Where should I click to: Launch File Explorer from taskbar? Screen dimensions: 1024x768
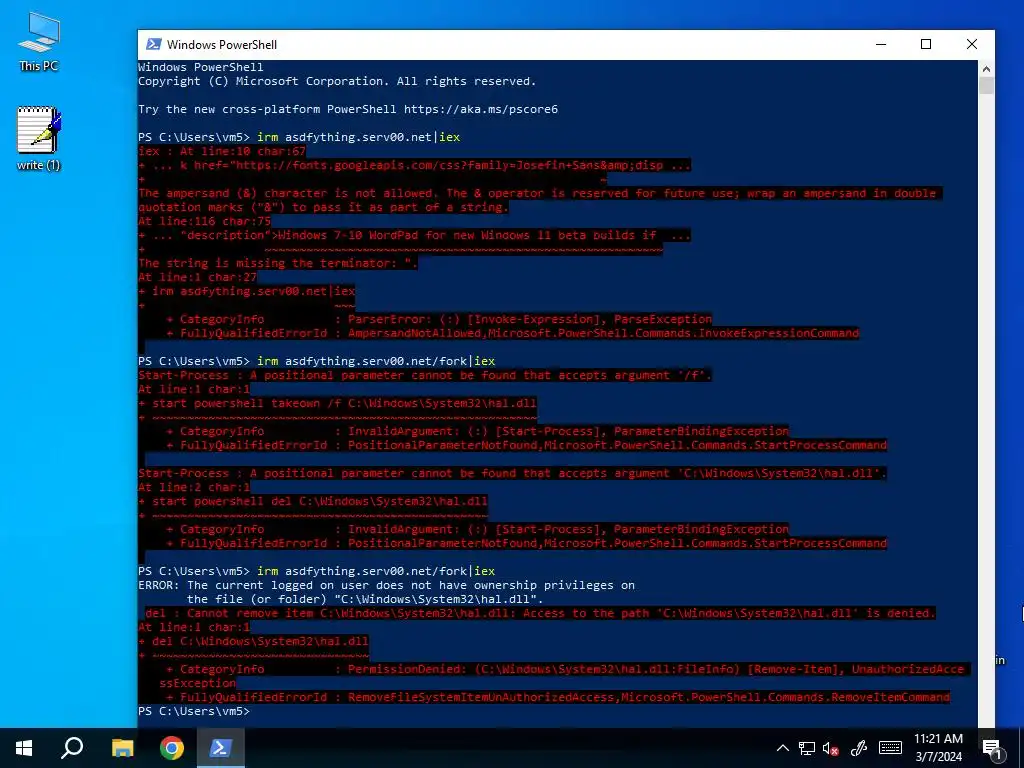tap(122, 748)
